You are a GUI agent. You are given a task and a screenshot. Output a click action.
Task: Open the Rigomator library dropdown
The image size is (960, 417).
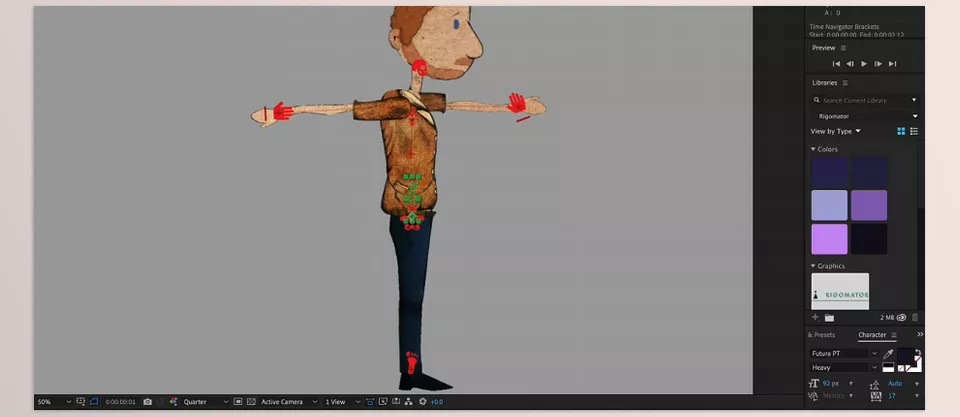point(866,116)
